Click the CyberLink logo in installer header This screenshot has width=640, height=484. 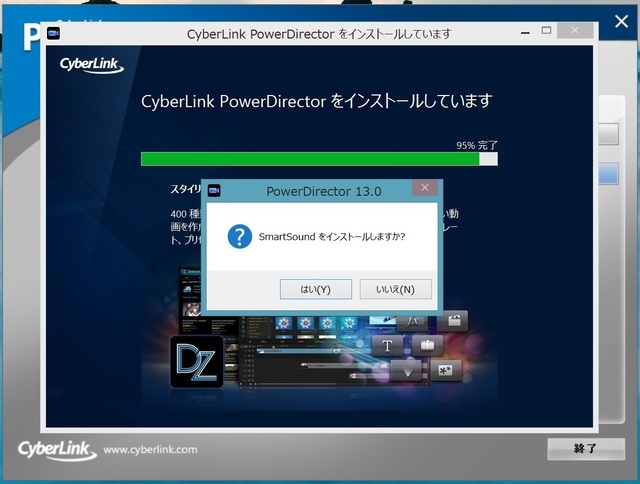(91, 65)
